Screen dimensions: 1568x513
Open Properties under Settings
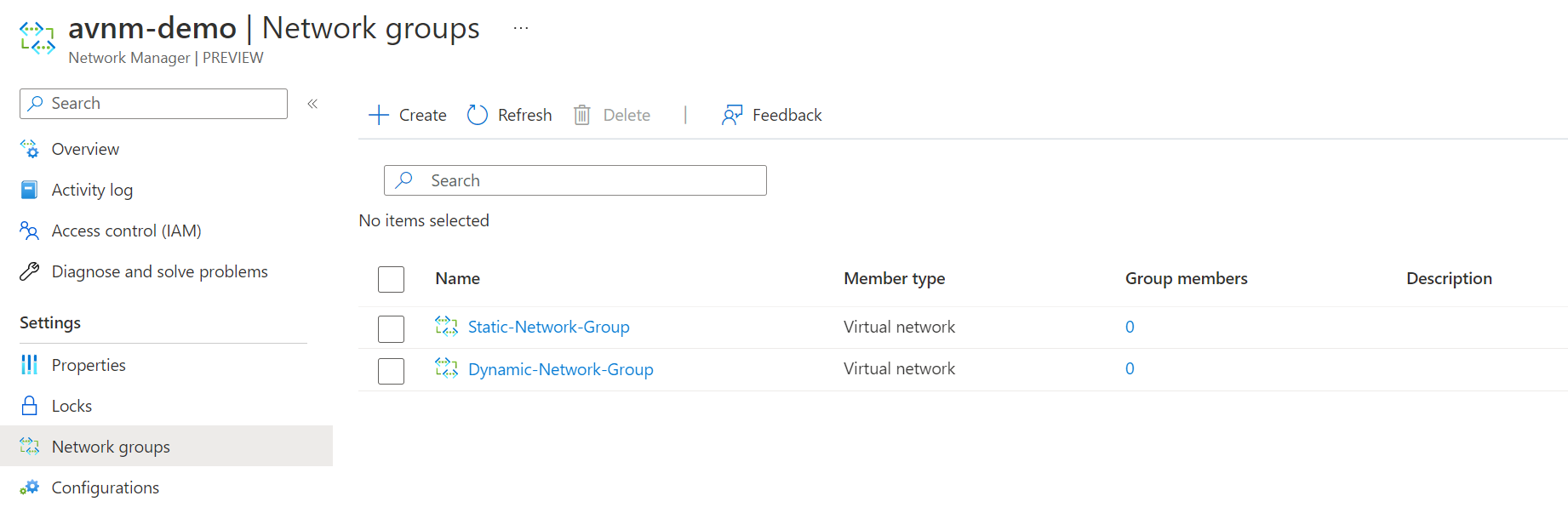[89, 365]
